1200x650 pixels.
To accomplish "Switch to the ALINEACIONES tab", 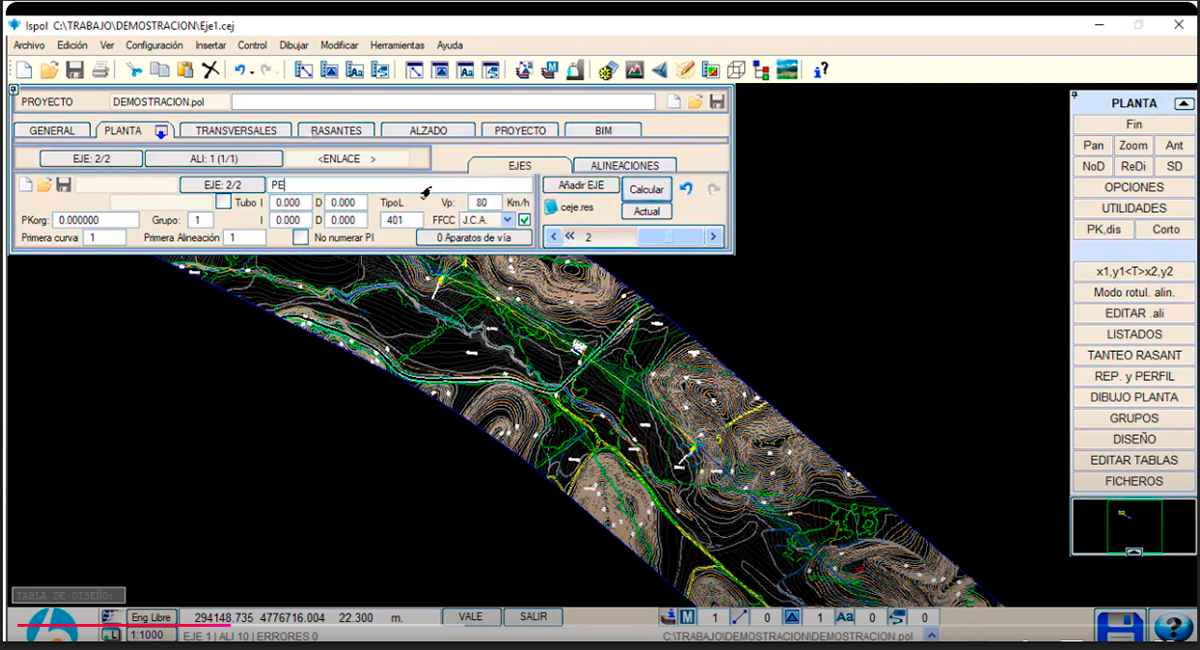I will point(625,166).
